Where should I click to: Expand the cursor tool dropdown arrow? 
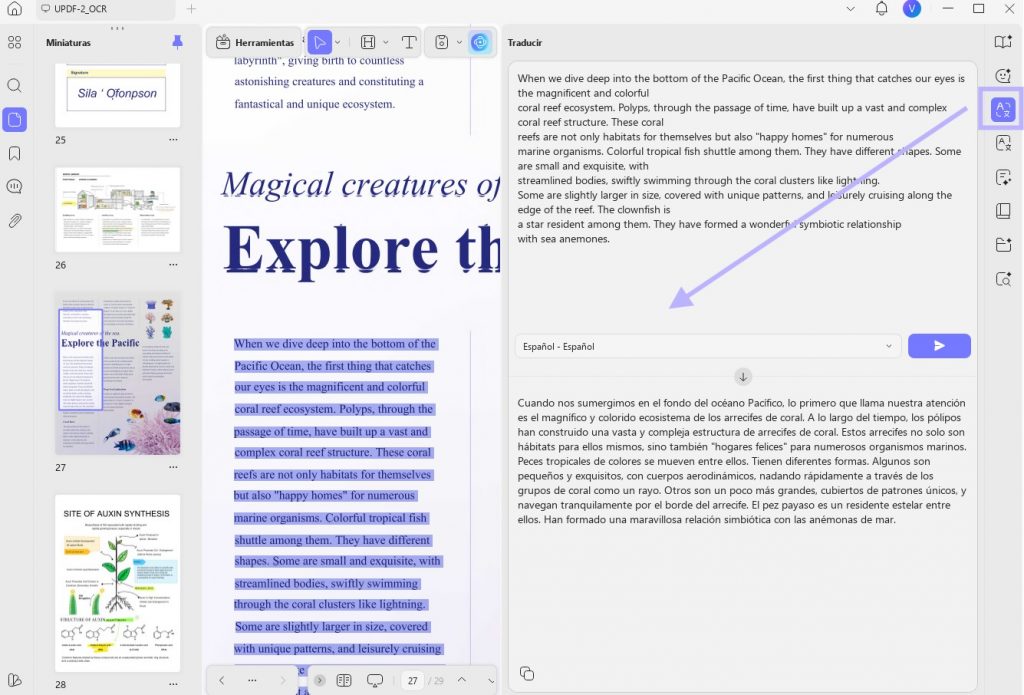[x=338, y=42]
